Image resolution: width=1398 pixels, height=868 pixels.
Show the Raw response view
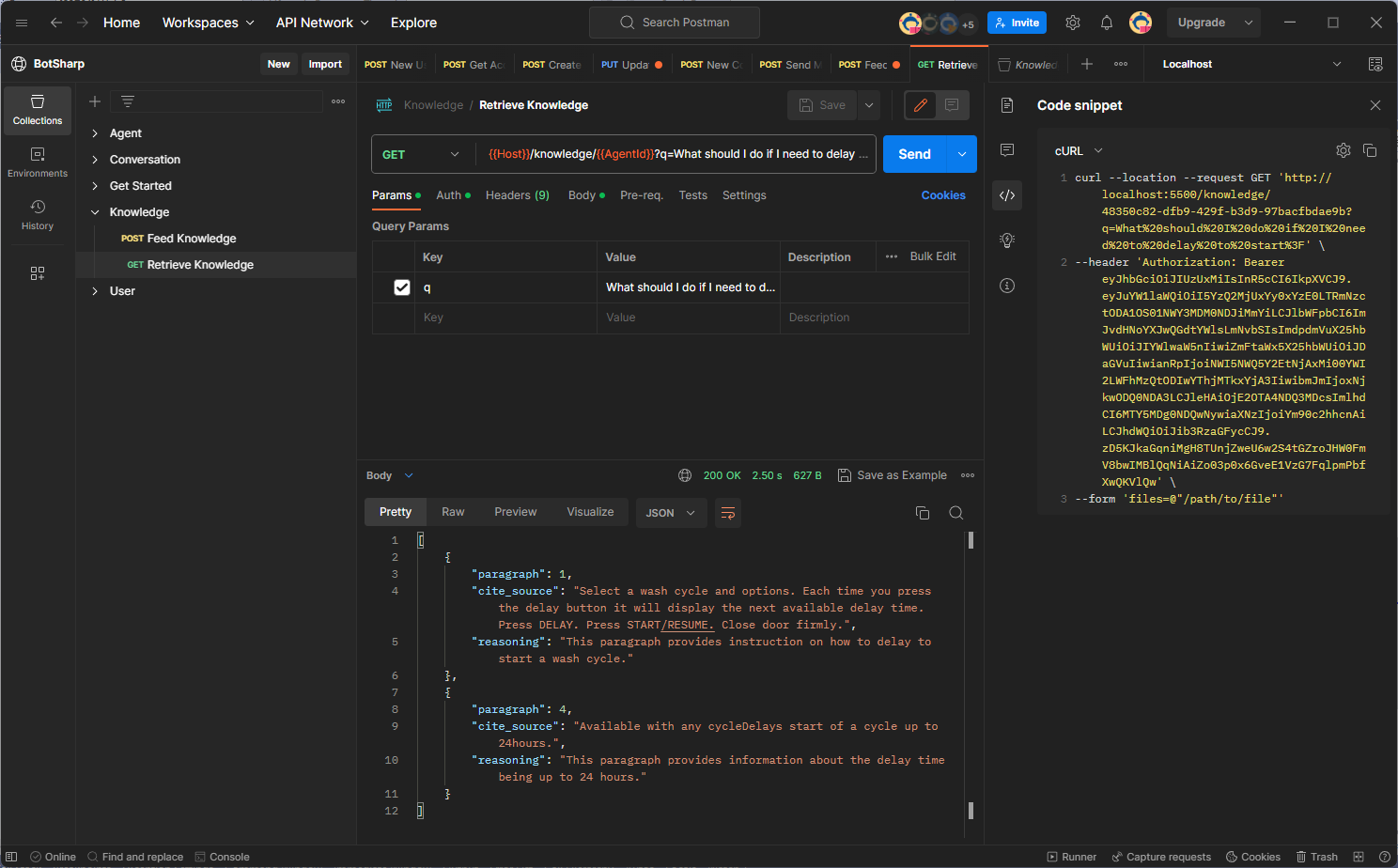coord(453,512)
